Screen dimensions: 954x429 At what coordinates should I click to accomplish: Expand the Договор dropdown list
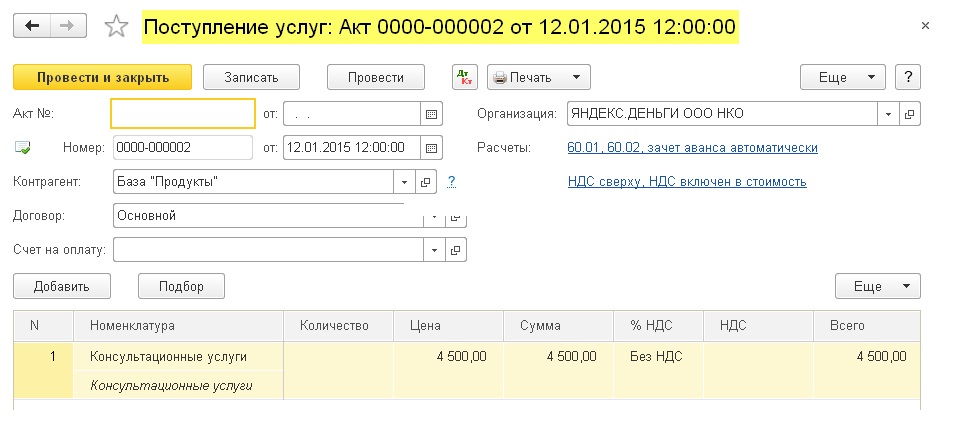tap(434, 217)
